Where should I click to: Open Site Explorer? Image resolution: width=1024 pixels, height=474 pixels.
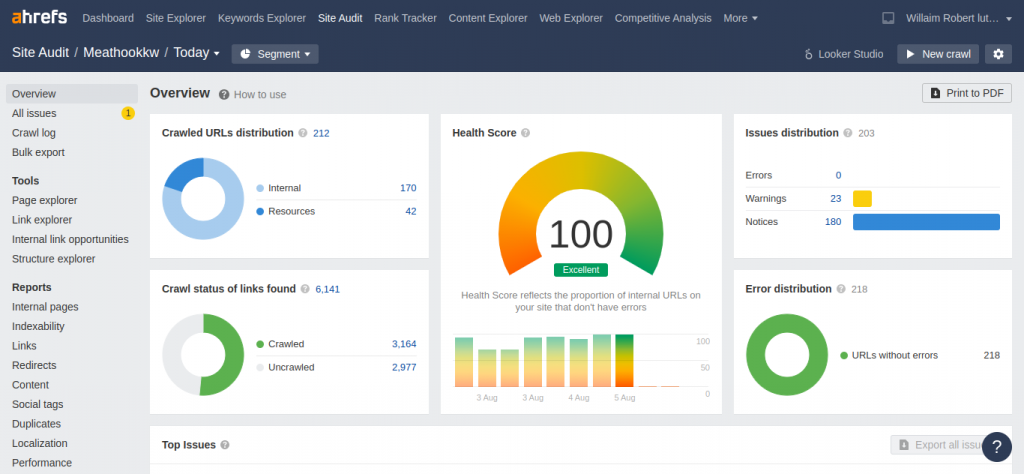click(x=176, y=18)
